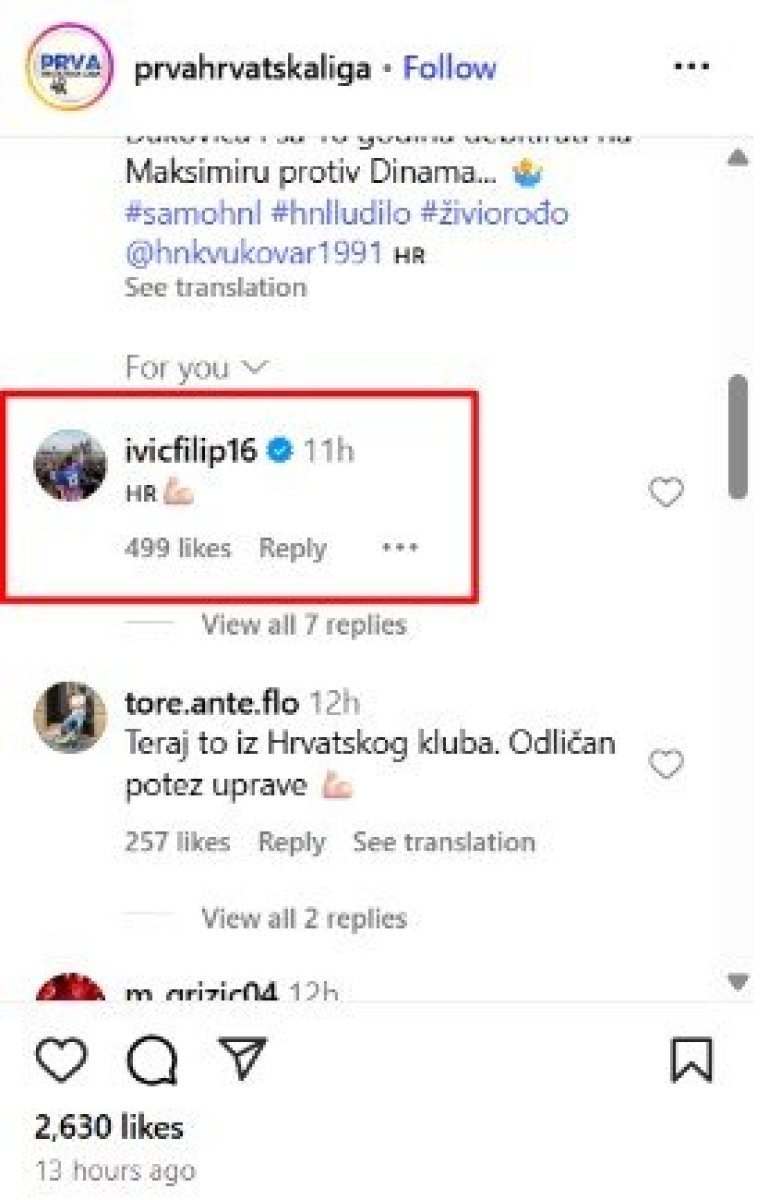
Task: Click See translation under the caption
Action: point(215,288)
